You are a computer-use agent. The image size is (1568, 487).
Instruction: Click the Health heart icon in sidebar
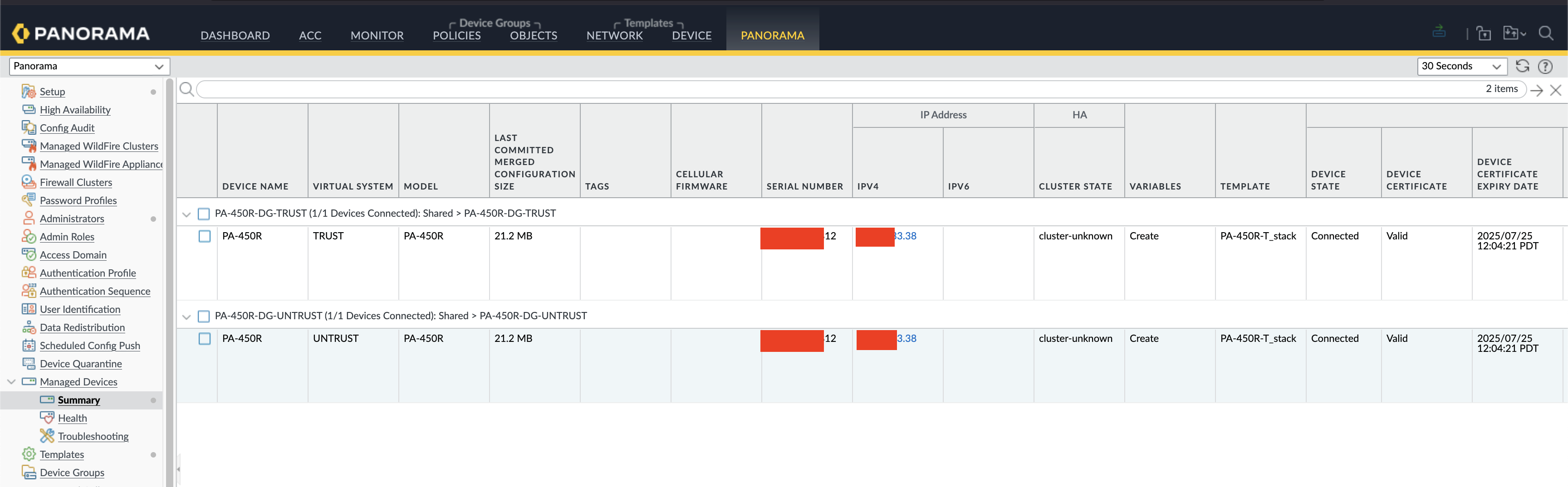[x=47, y=418]
